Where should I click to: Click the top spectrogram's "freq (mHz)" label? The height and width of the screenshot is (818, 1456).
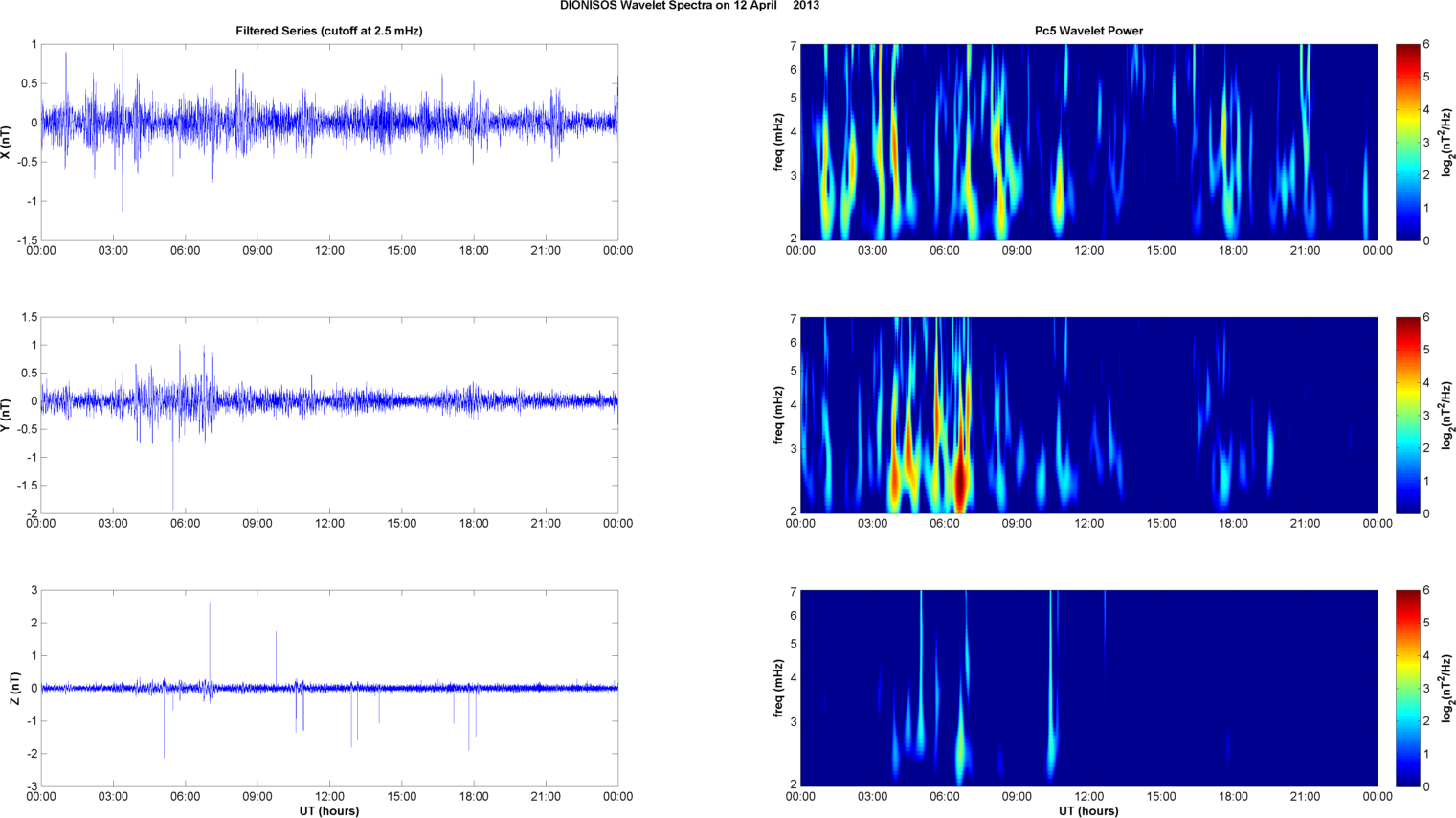point(779,142)
